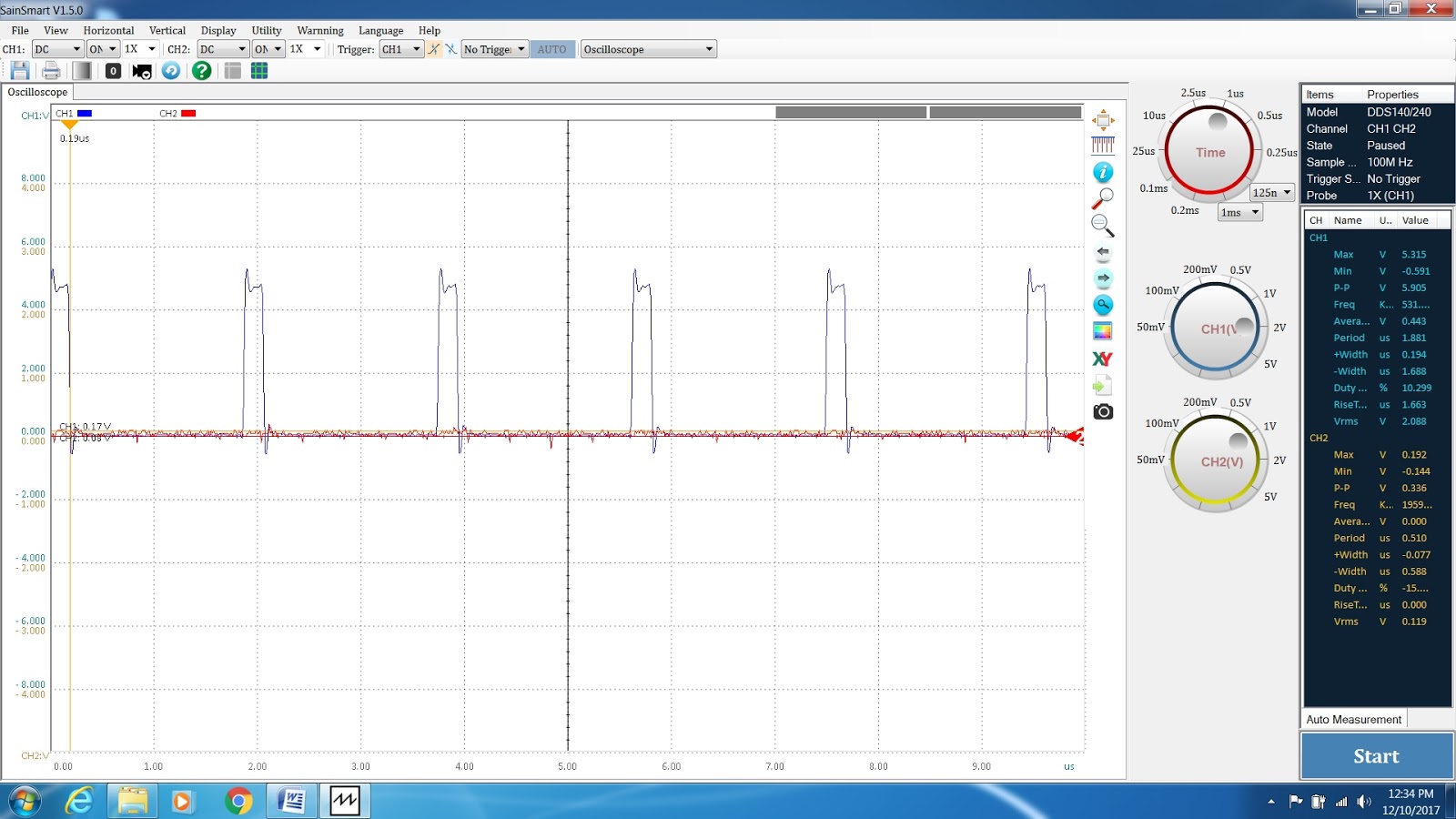Open the CH1 coupling DC dropdown
This screenshot has height=819, width=1456.
coord(57,49)
